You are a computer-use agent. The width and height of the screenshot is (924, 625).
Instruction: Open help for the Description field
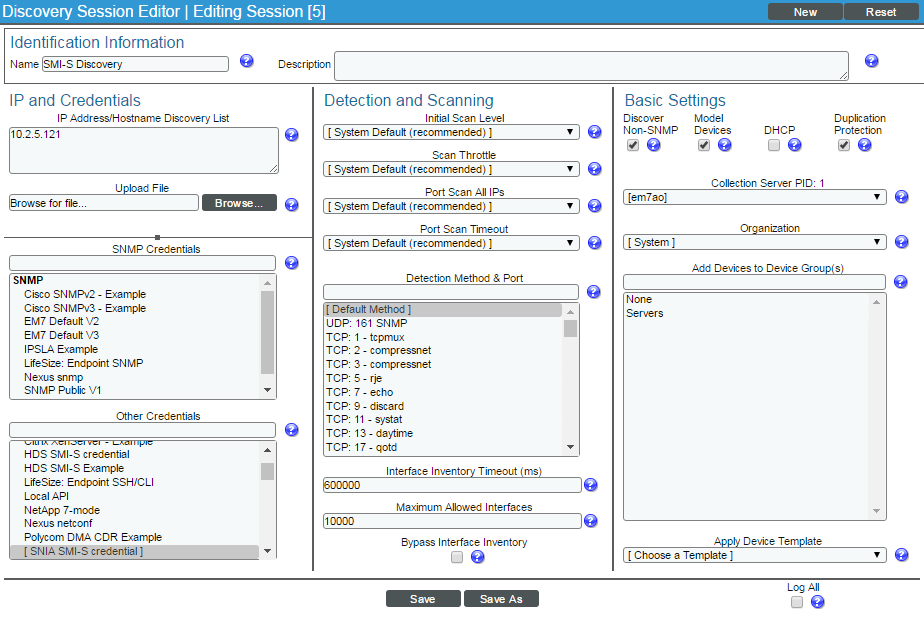(x=871, y=63)
